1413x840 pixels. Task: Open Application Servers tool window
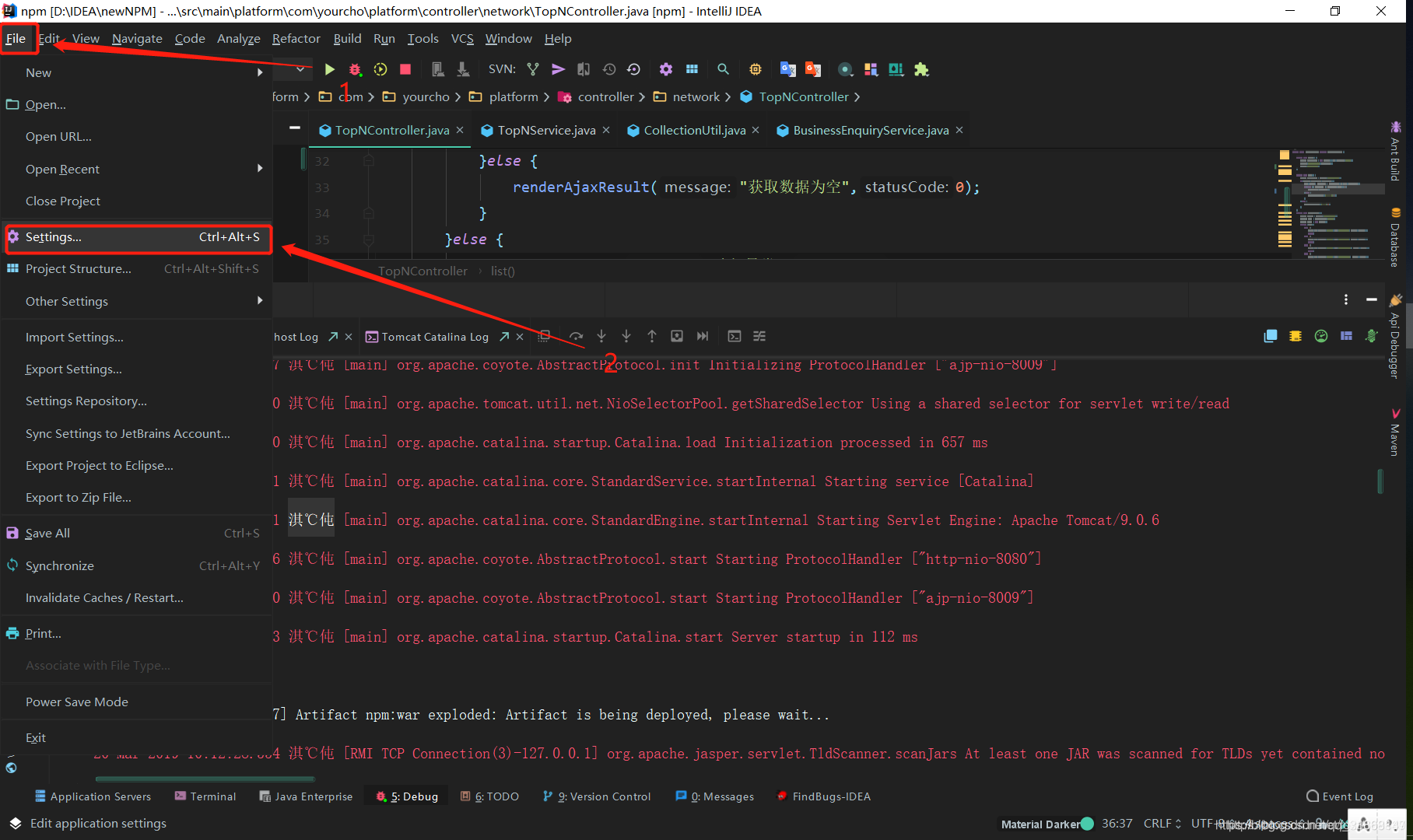coord(93,796)
